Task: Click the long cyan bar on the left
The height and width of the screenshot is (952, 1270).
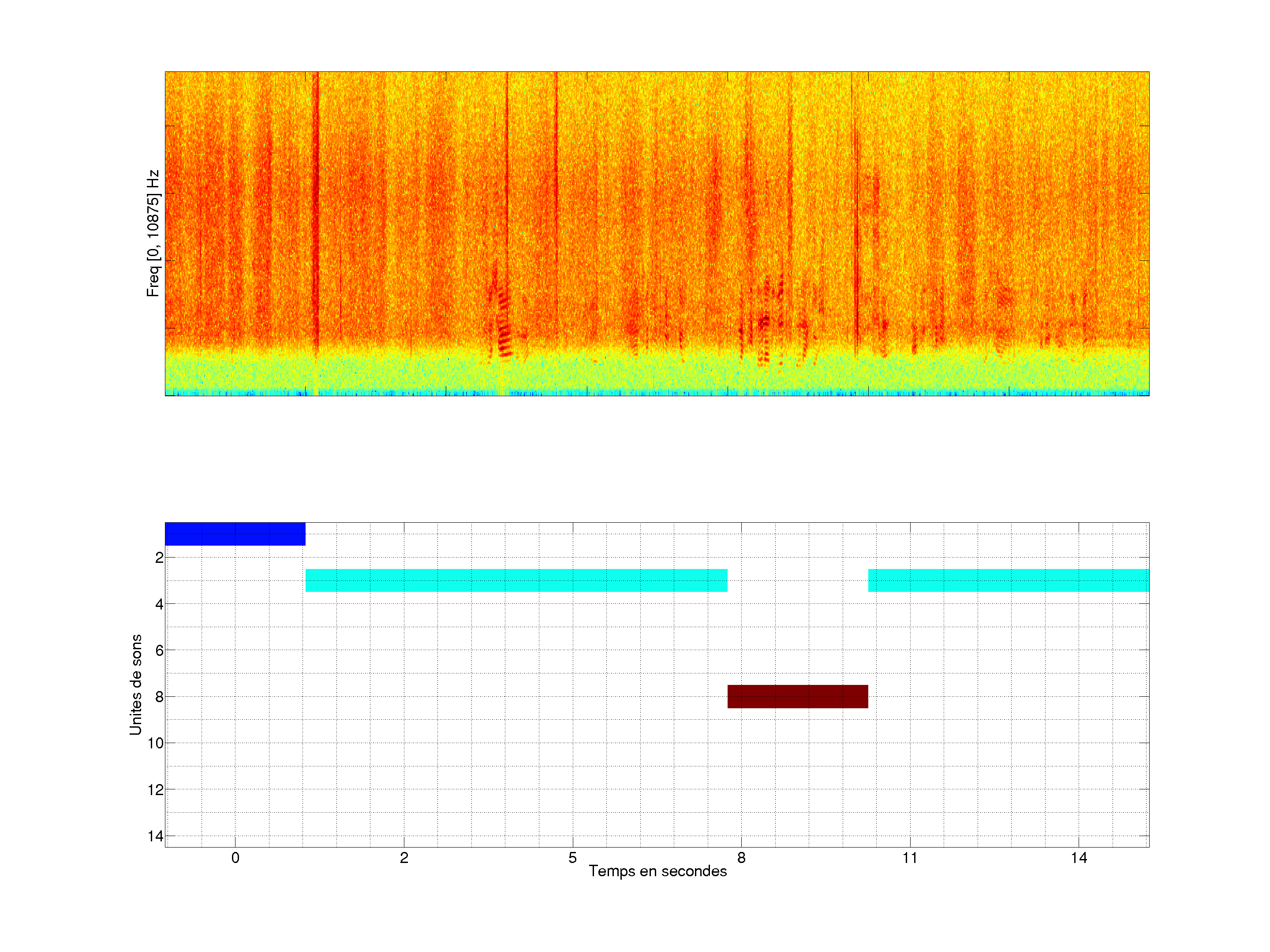Action: click(516, 580)
